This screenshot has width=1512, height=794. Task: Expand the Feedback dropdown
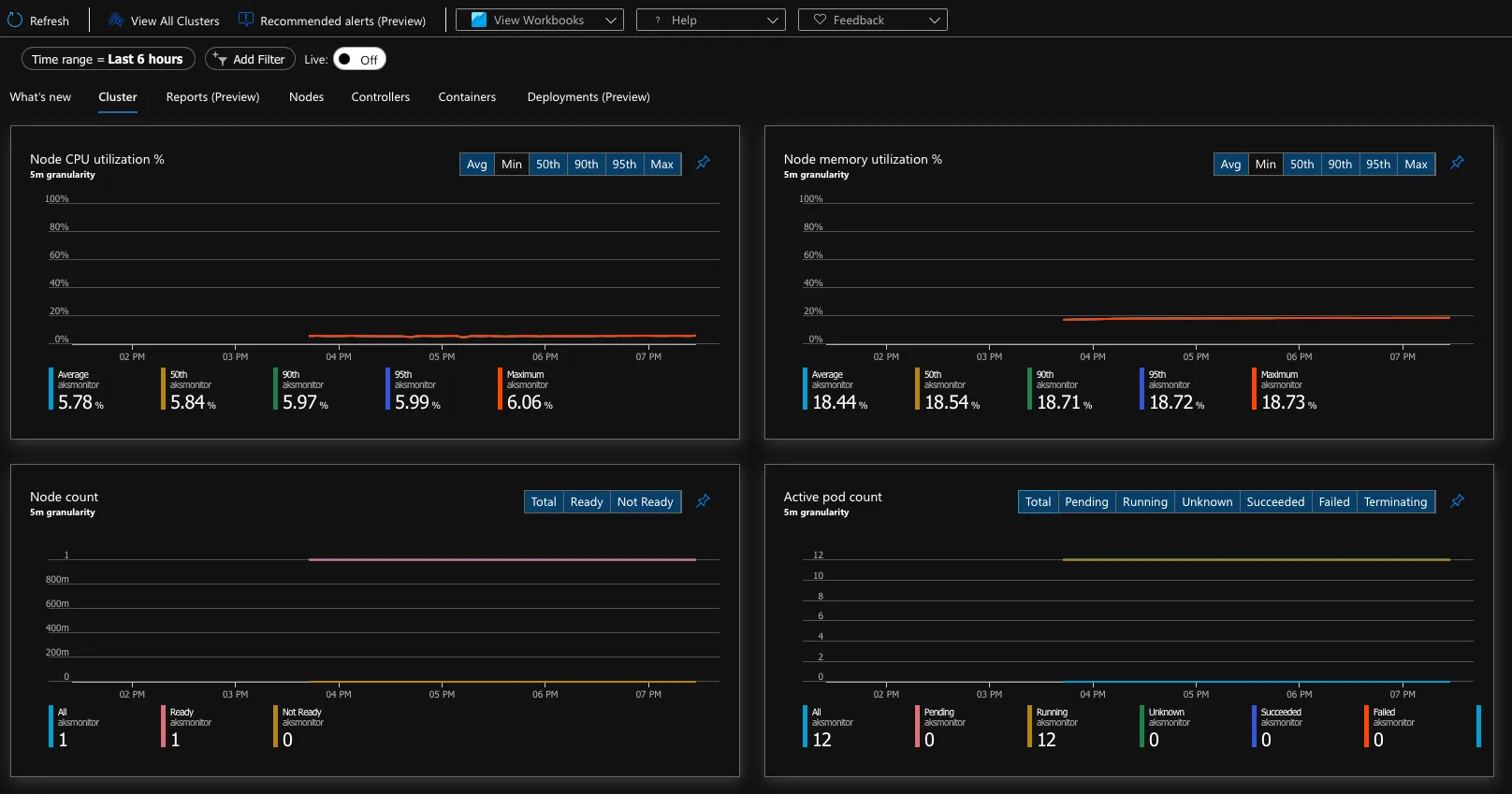(873, 20)
